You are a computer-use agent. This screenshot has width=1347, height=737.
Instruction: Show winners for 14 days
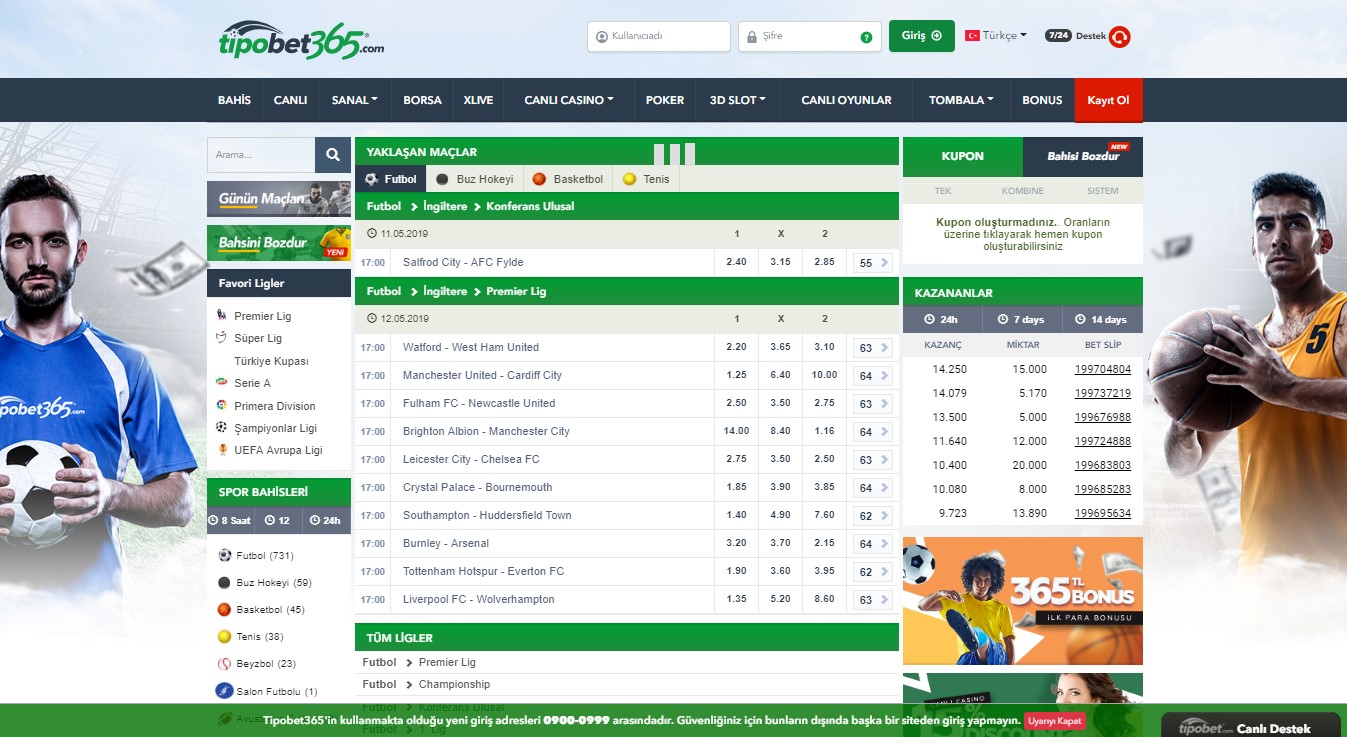tap(1102, 320)
